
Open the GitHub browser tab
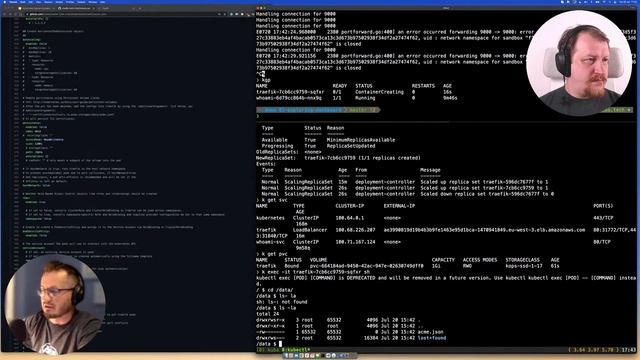[76, 8]
